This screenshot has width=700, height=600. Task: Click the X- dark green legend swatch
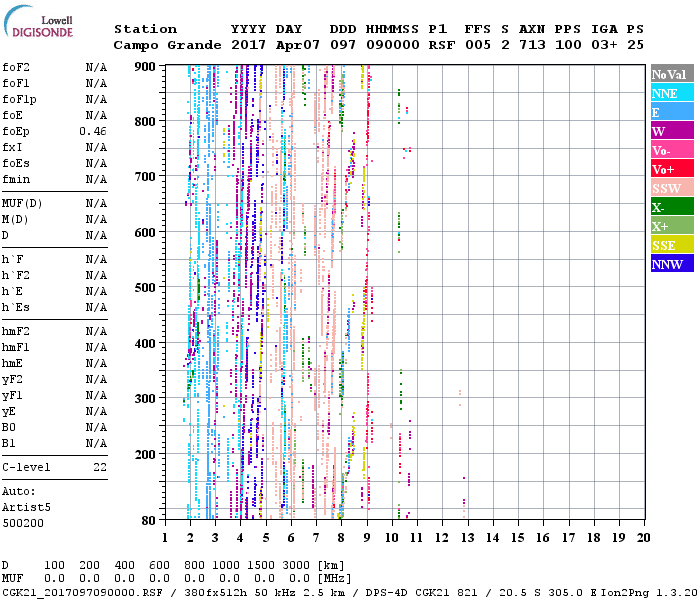click(x=672, y=207)
